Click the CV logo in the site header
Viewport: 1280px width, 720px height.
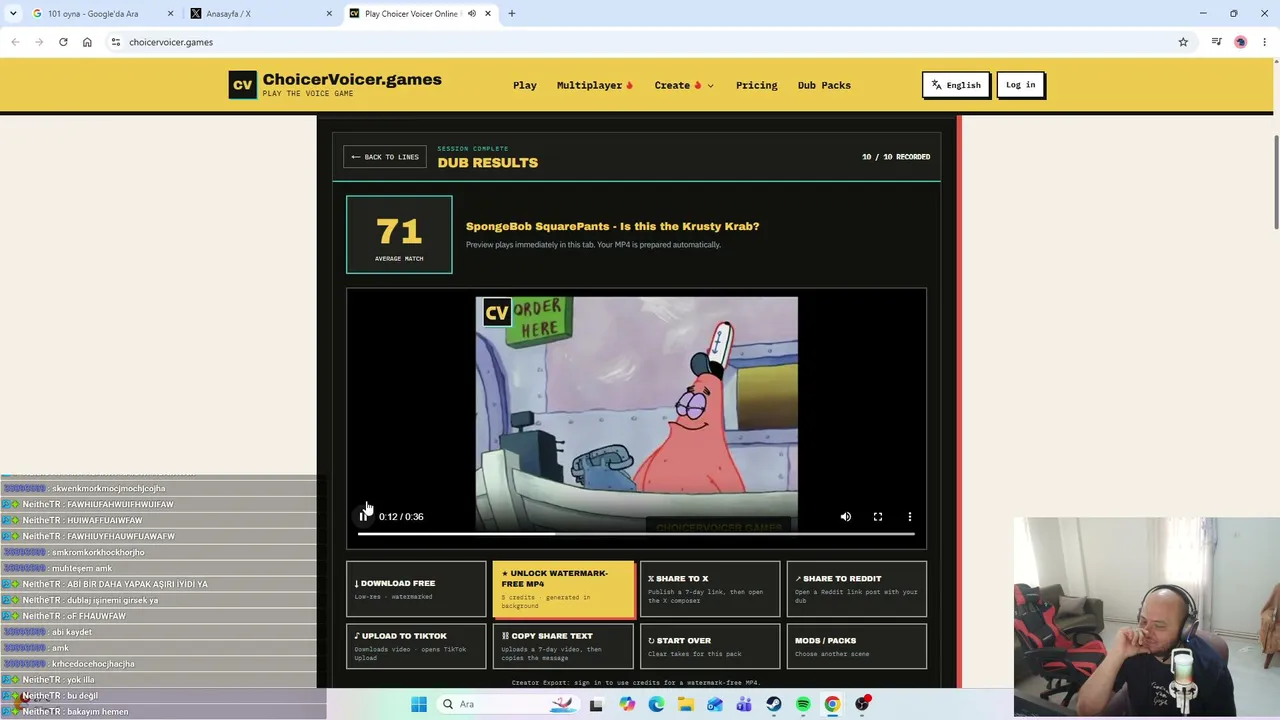pyautogui.click(x=243, y=85)
